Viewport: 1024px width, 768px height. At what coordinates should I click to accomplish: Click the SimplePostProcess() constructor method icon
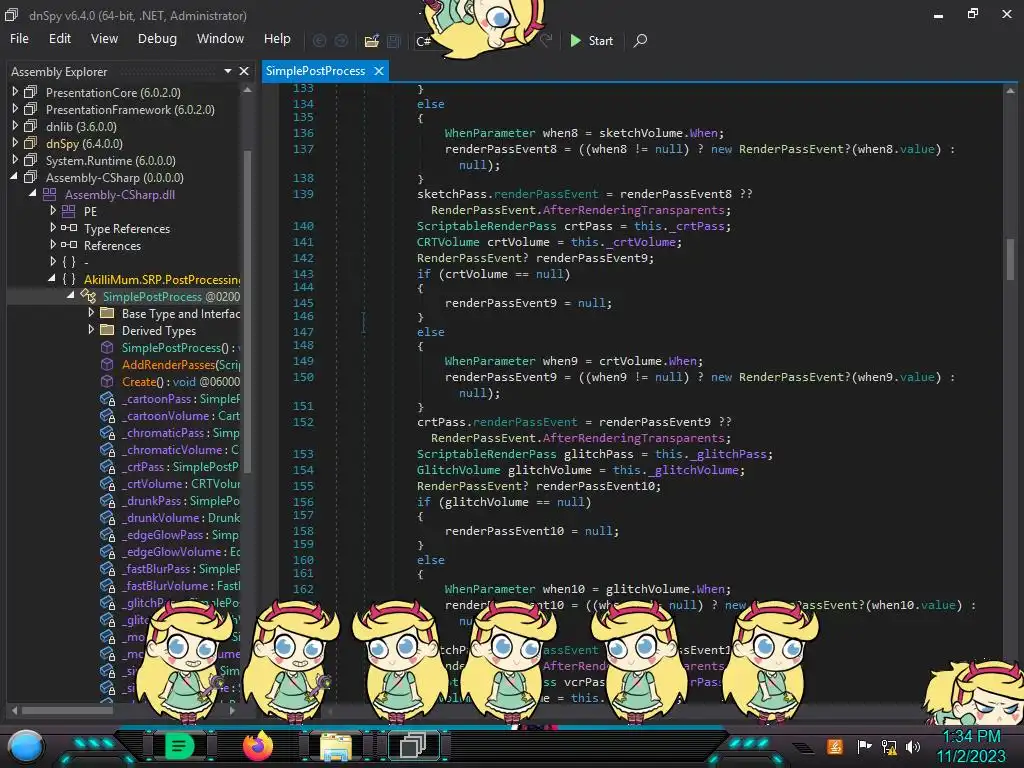click(107, 347)
